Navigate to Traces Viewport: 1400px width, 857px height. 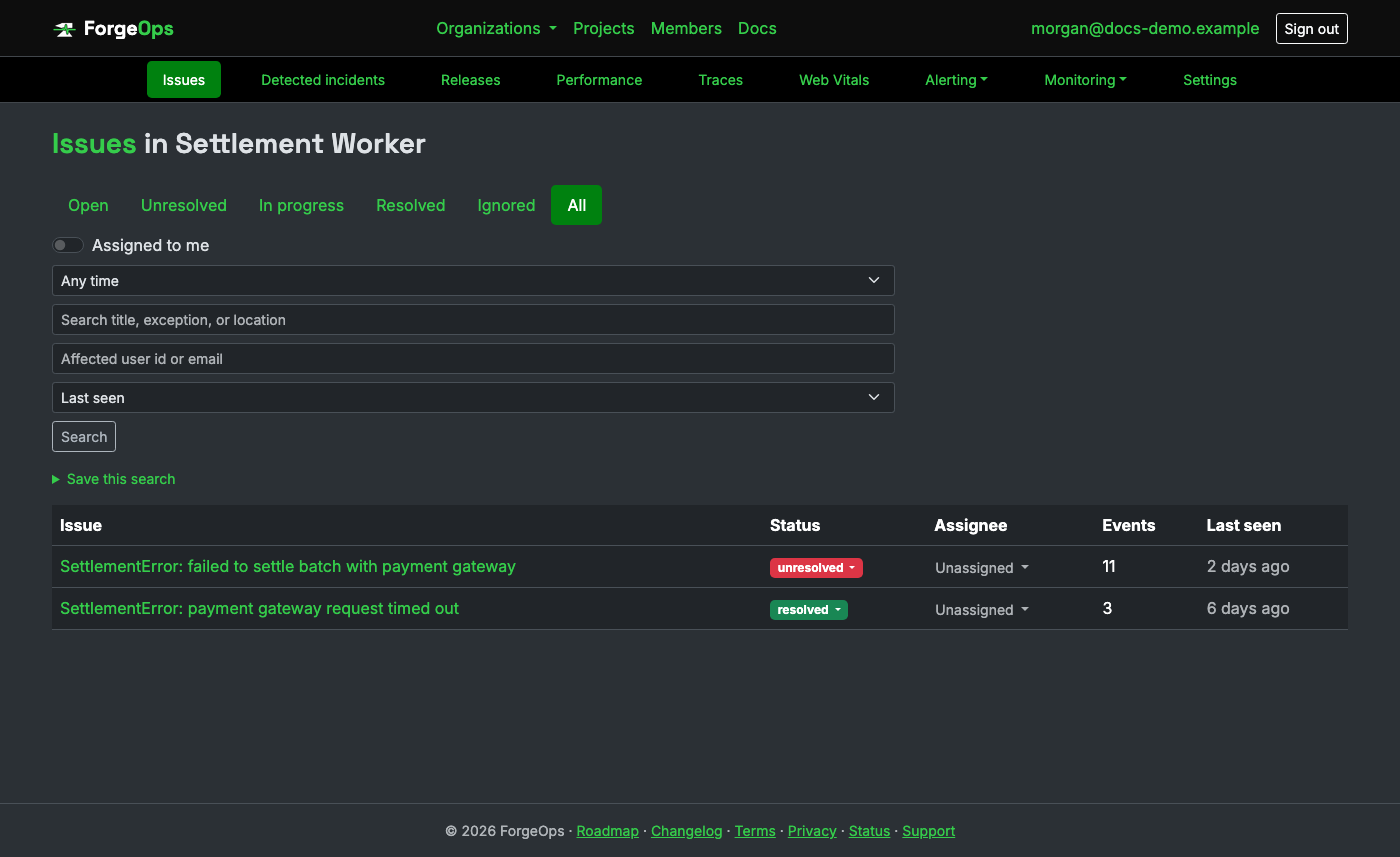[721, 80]
